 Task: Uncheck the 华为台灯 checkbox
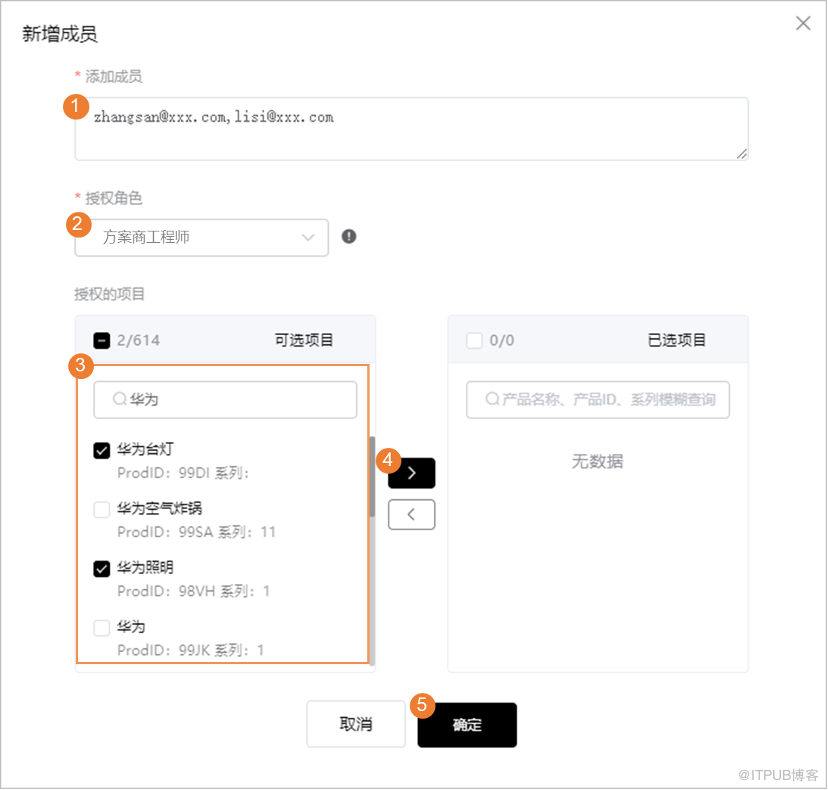(x=101, y=450)
